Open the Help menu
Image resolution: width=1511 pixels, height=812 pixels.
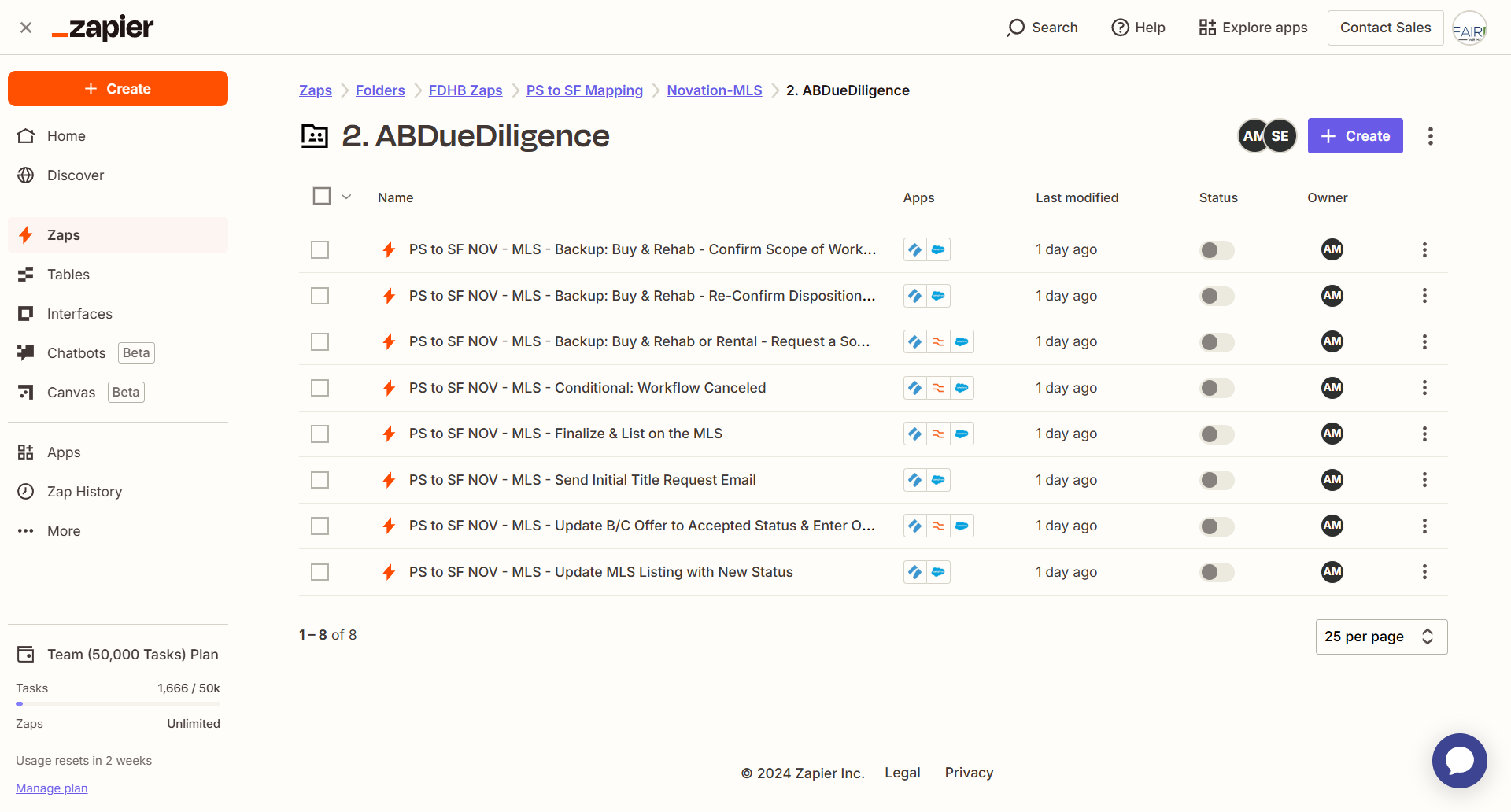coord(1138,28)
